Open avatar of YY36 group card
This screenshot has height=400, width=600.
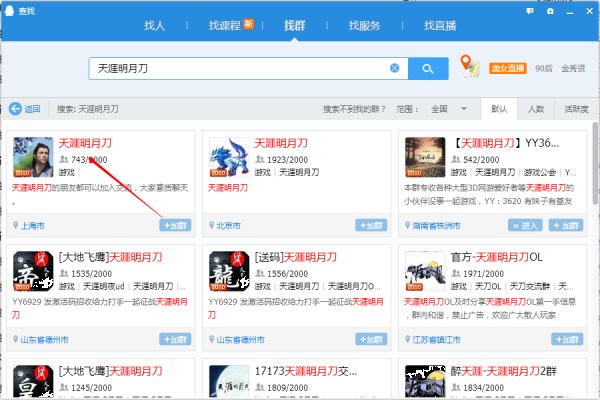(x=425, y=157)
